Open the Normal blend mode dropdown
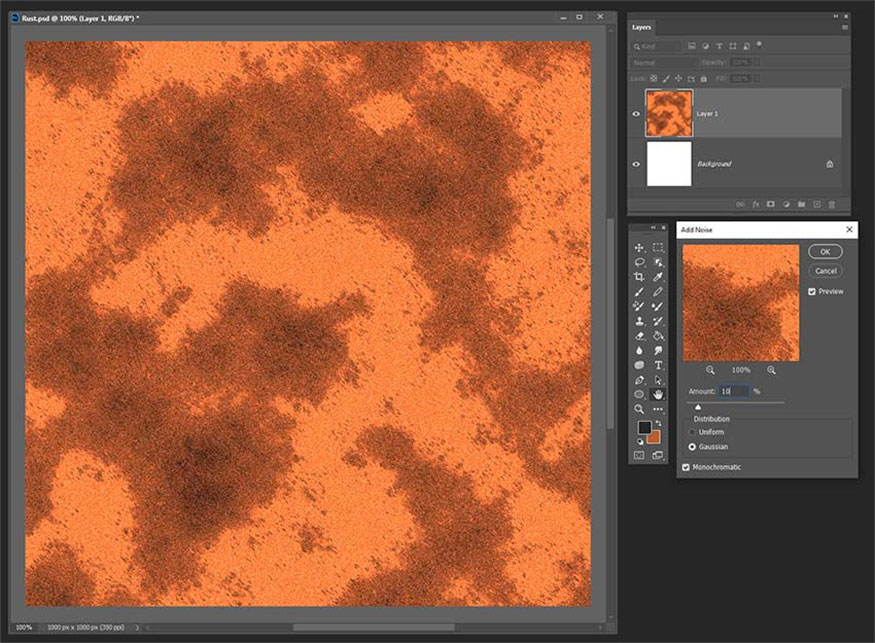 [662, 63]
